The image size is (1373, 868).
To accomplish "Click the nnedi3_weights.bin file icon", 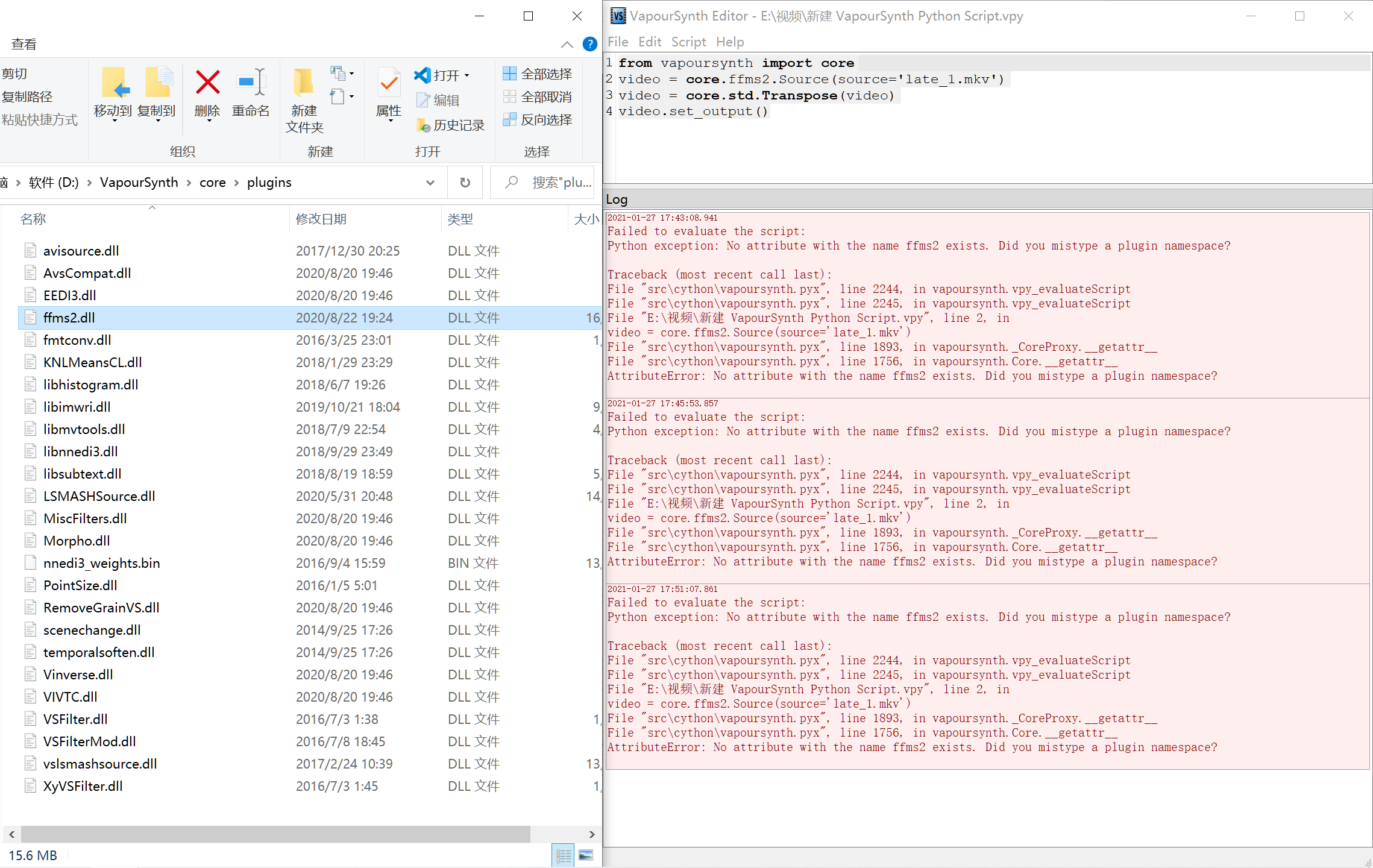I will [31, 562].
